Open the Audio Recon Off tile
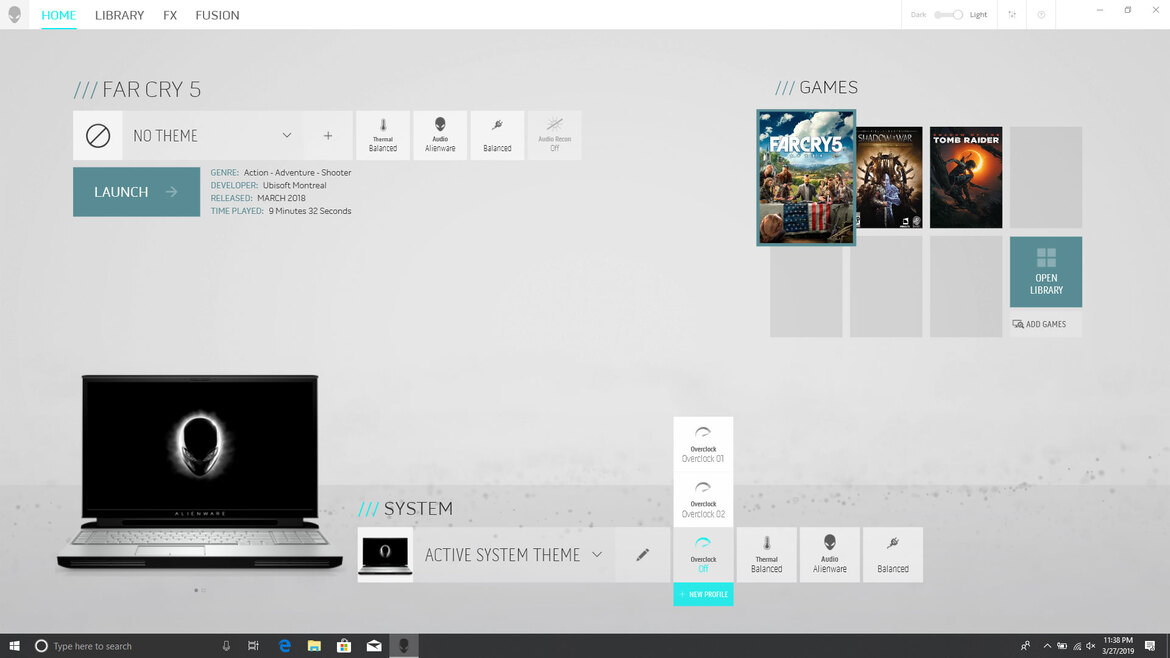1170x658 pixels. pos(554,135)
